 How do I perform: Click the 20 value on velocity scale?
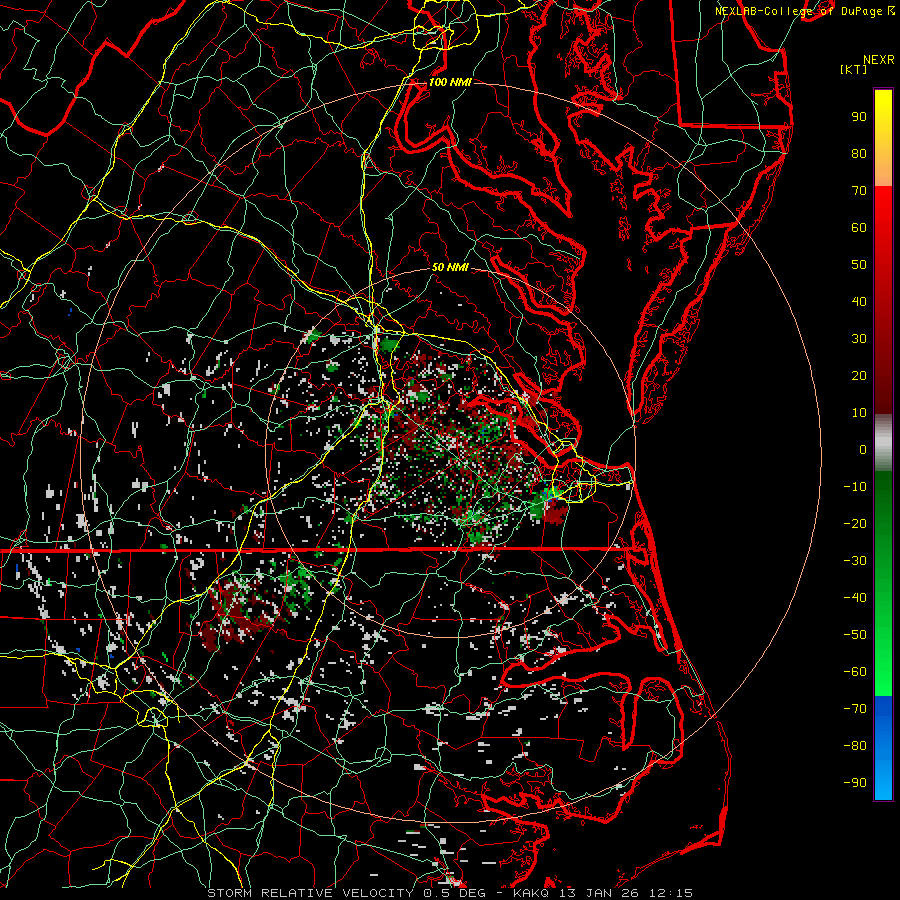(859, 375)
